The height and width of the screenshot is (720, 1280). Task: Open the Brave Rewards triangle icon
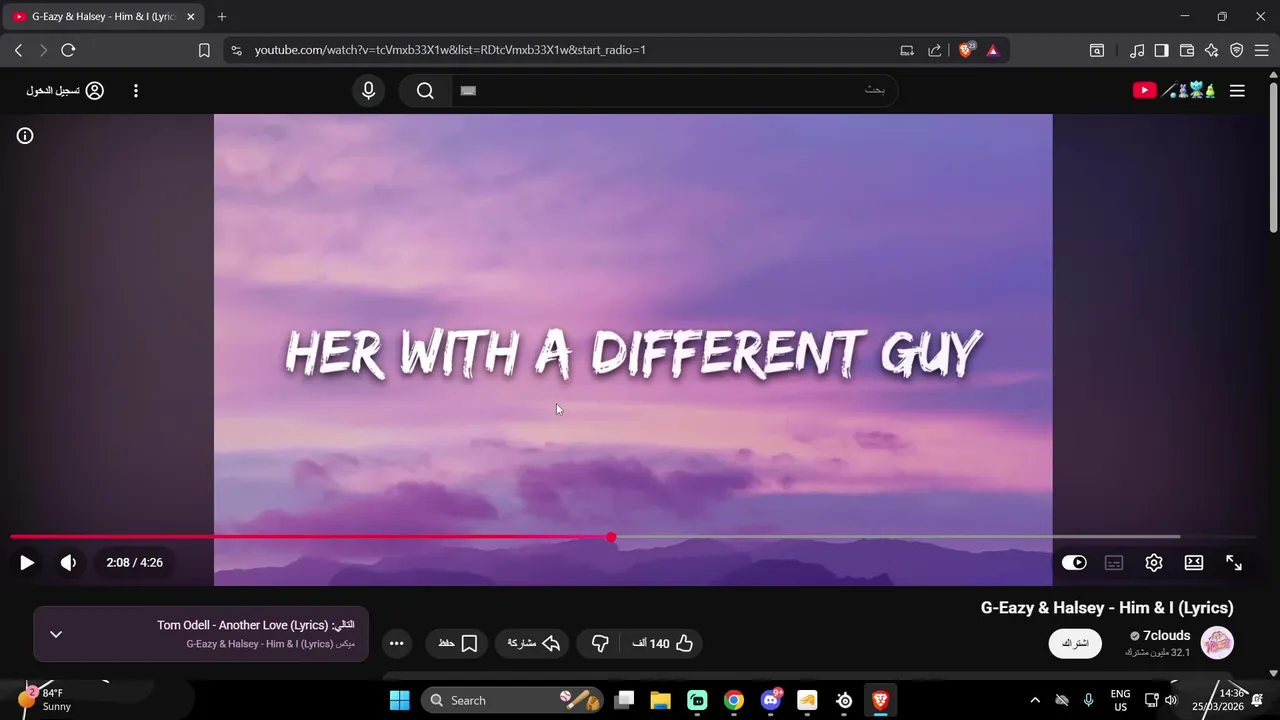pos(993,50)
